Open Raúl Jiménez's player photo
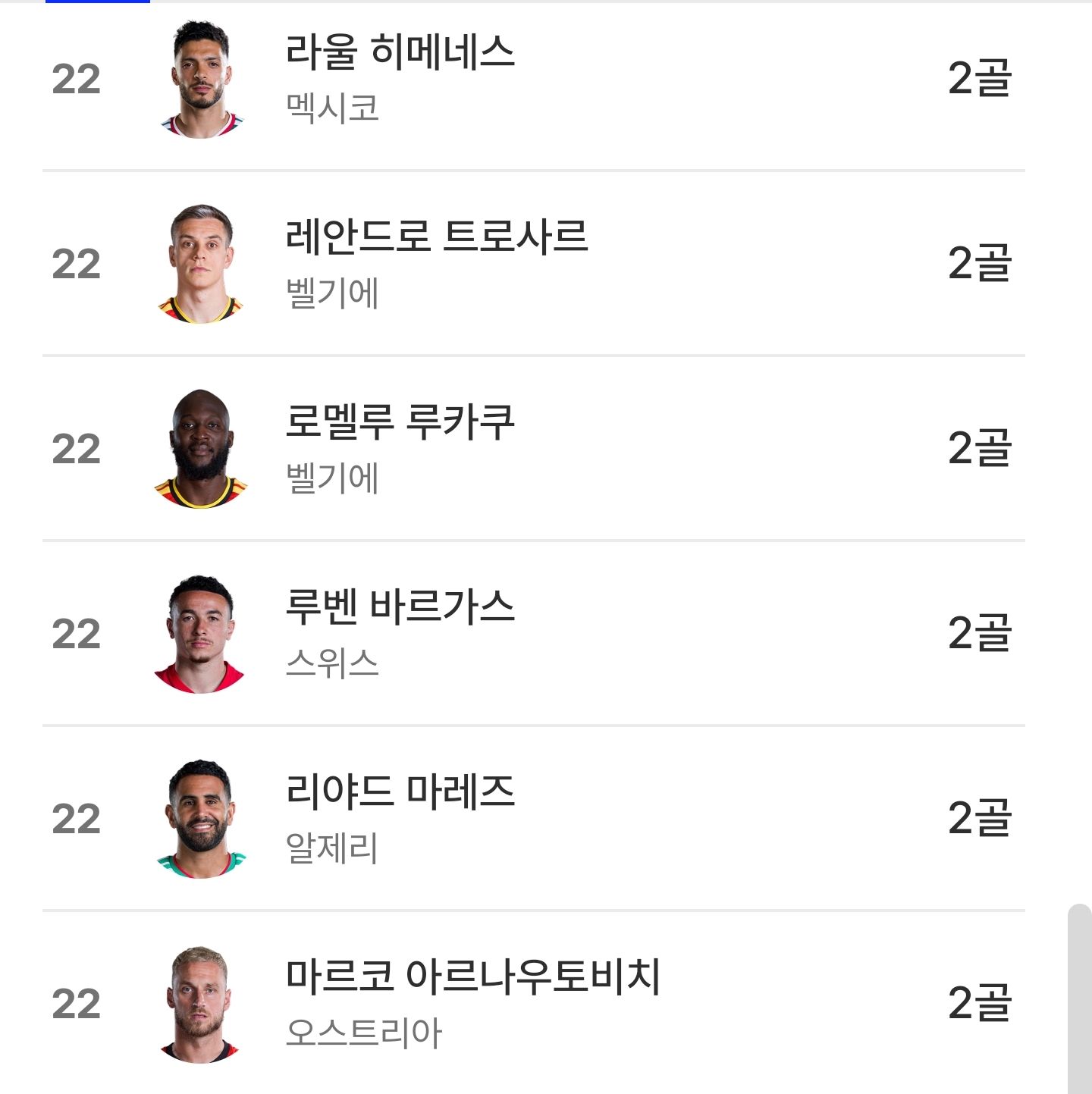1092x1094 pixels. point(202,79)
